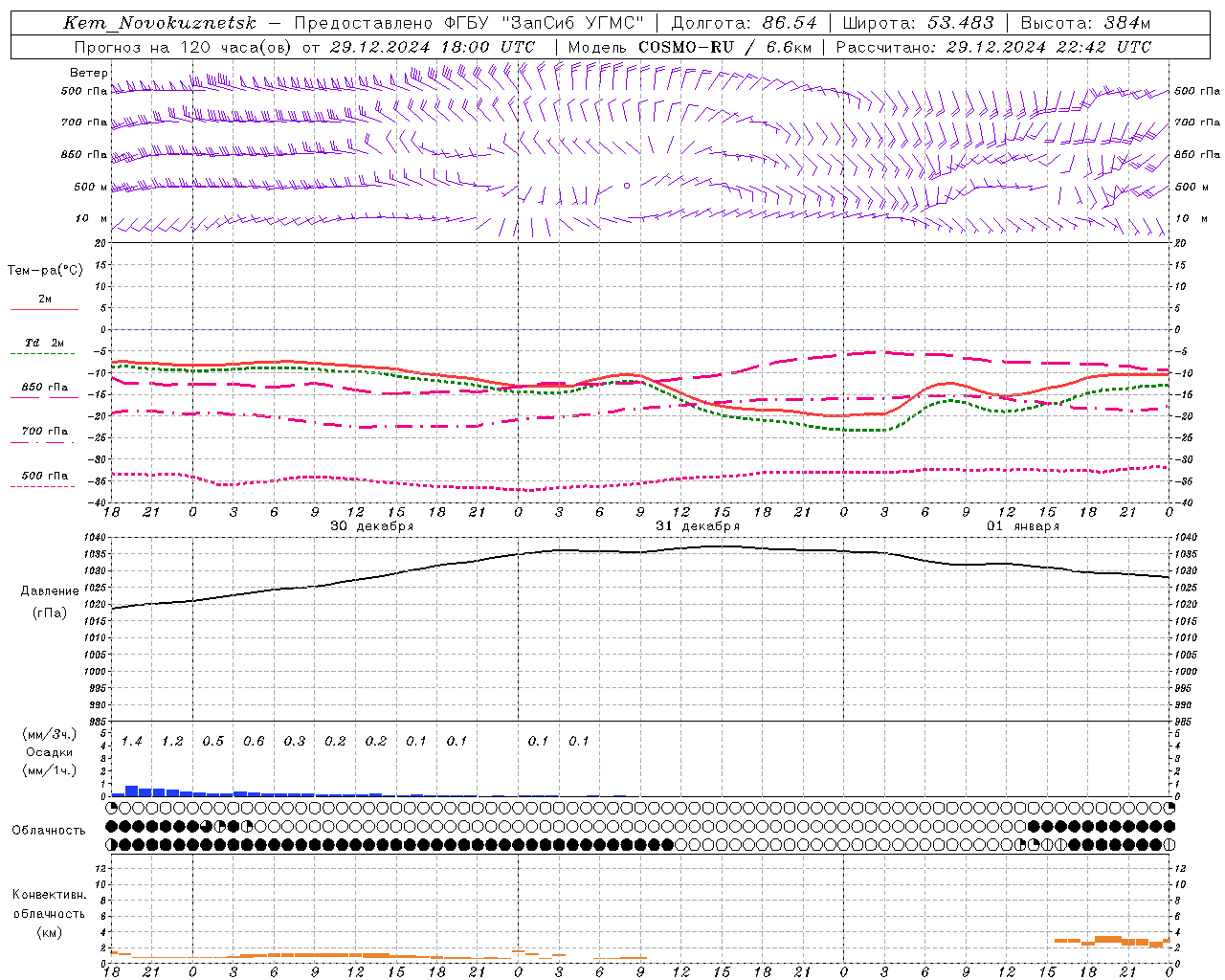Click the 0.3 precipitation total

[x=295, y=741]
